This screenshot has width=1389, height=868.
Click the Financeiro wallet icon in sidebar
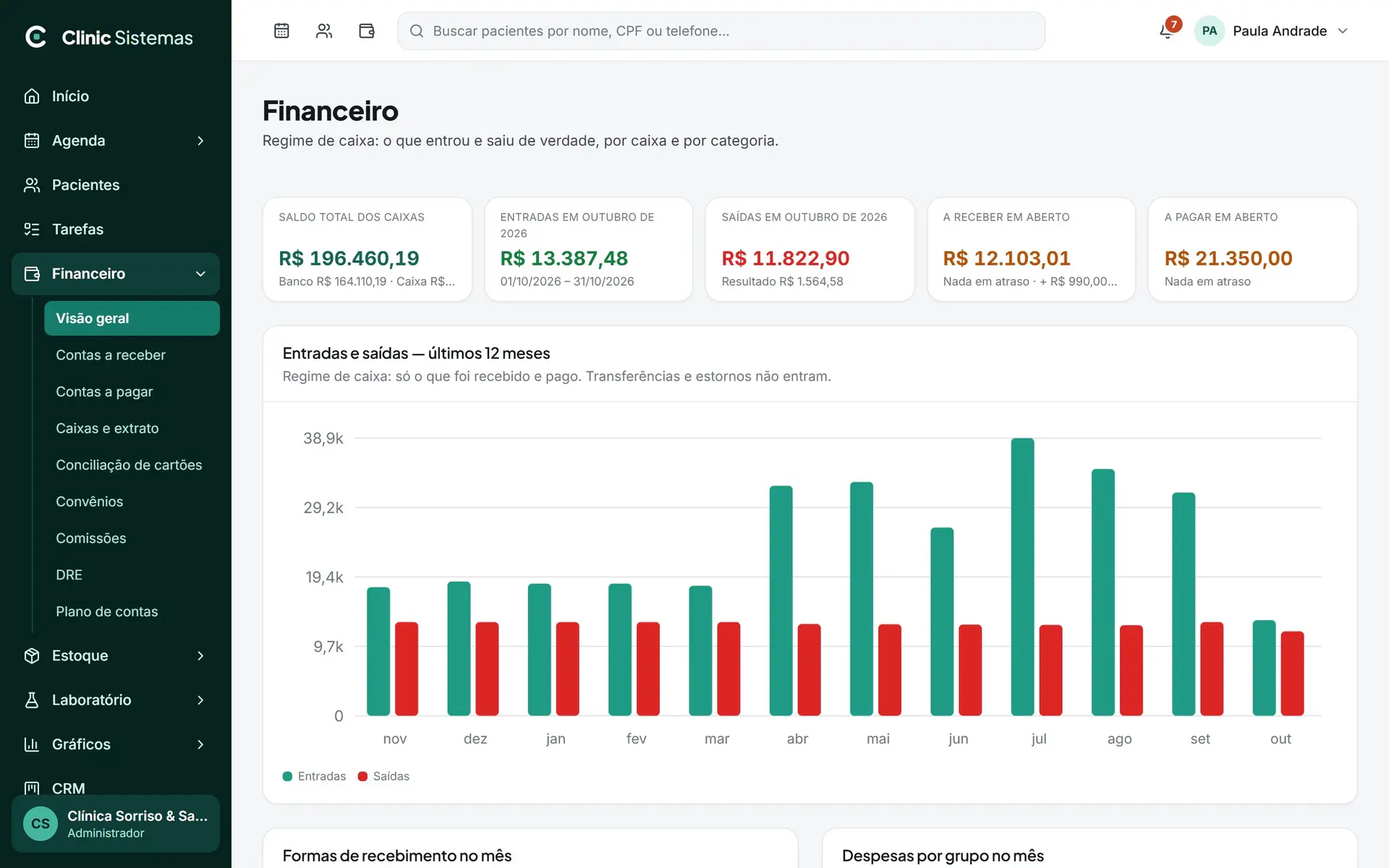[32, 273]
